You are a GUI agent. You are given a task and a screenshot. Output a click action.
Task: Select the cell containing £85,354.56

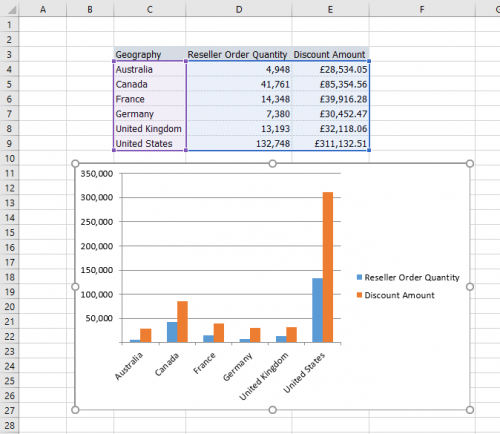pyautogui.click(x=330, y=84)
